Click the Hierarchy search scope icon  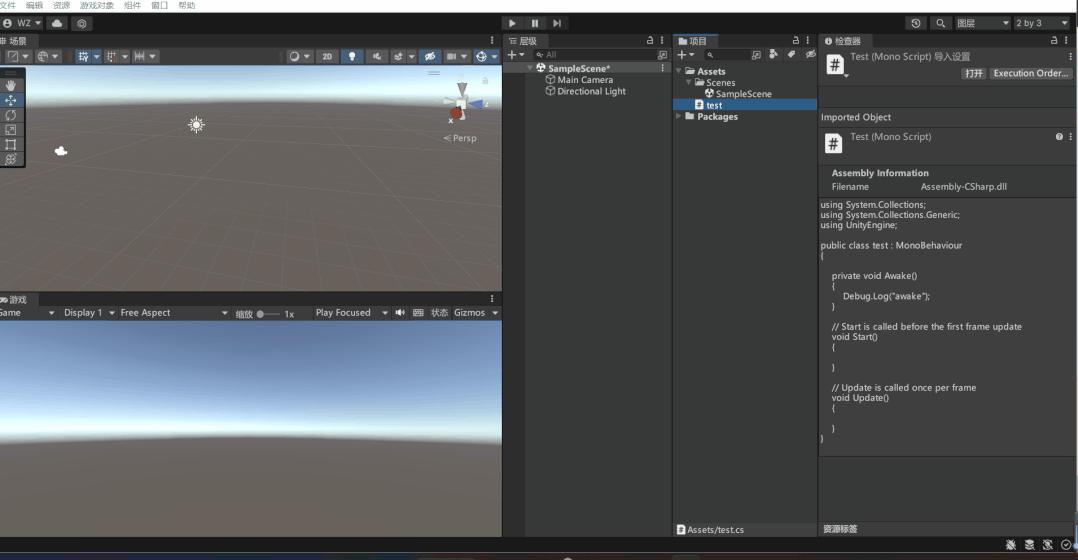(x=662, y=55)
